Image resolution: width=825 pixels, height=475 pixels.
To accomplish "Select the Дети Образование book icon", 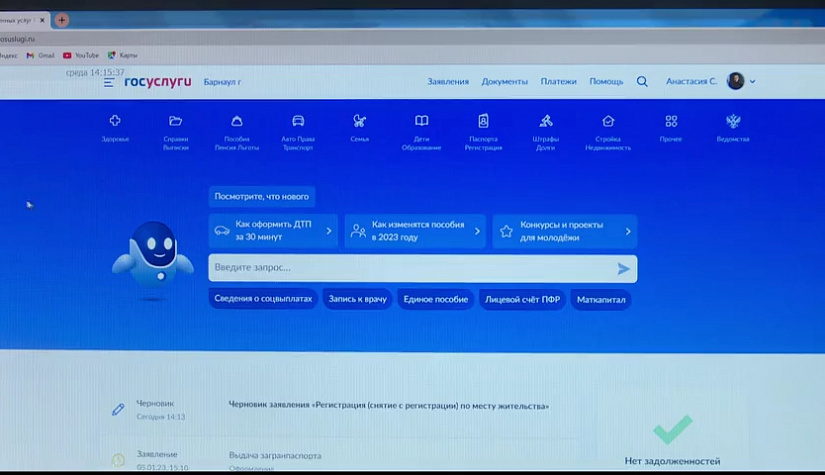I will pyautogui.click(x=421, y=122).
